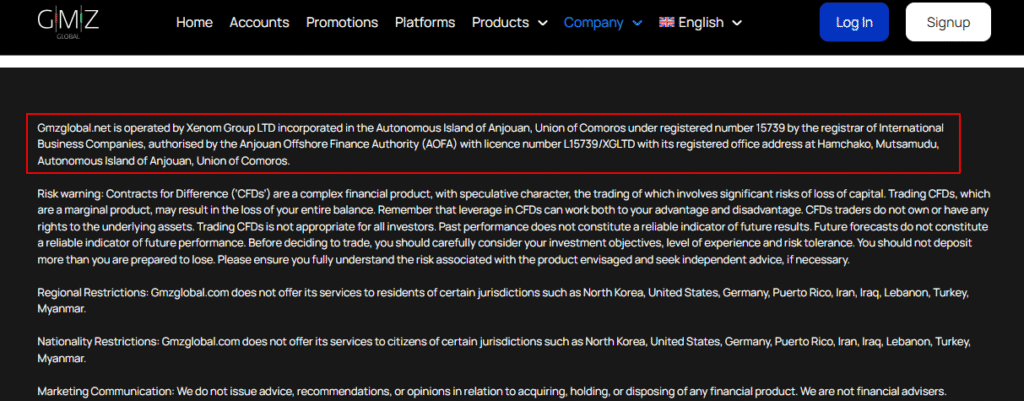Click the paragraph starting 'Nationality Restrictions'
Screen dimensions: 1024x401
pyautogui.click(x=504, y=350)
